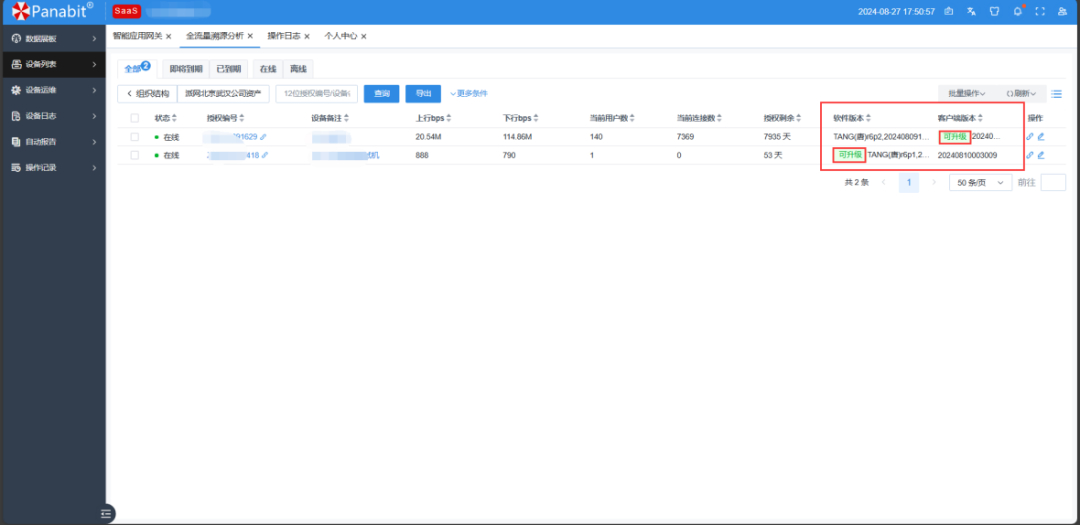Sort by 当前连接数 column
This screenshot has width=1080, height=525.
(x=719, y=118)
